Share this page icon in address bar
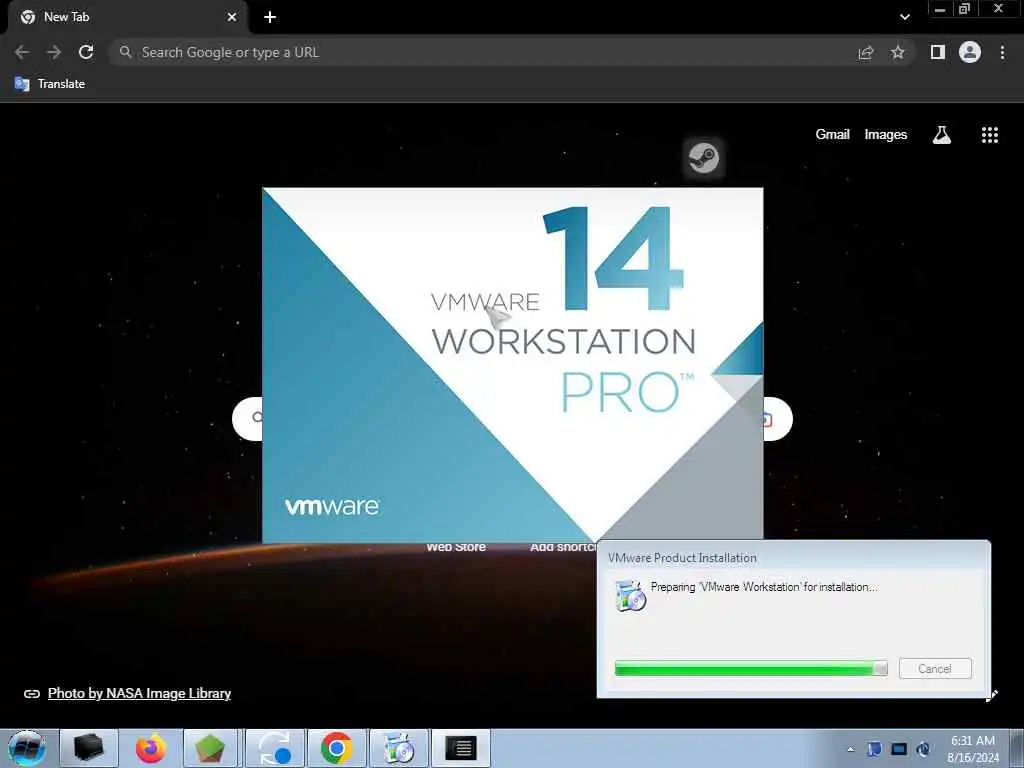Viewport: 1024px width, 768px height. [866, 52]
